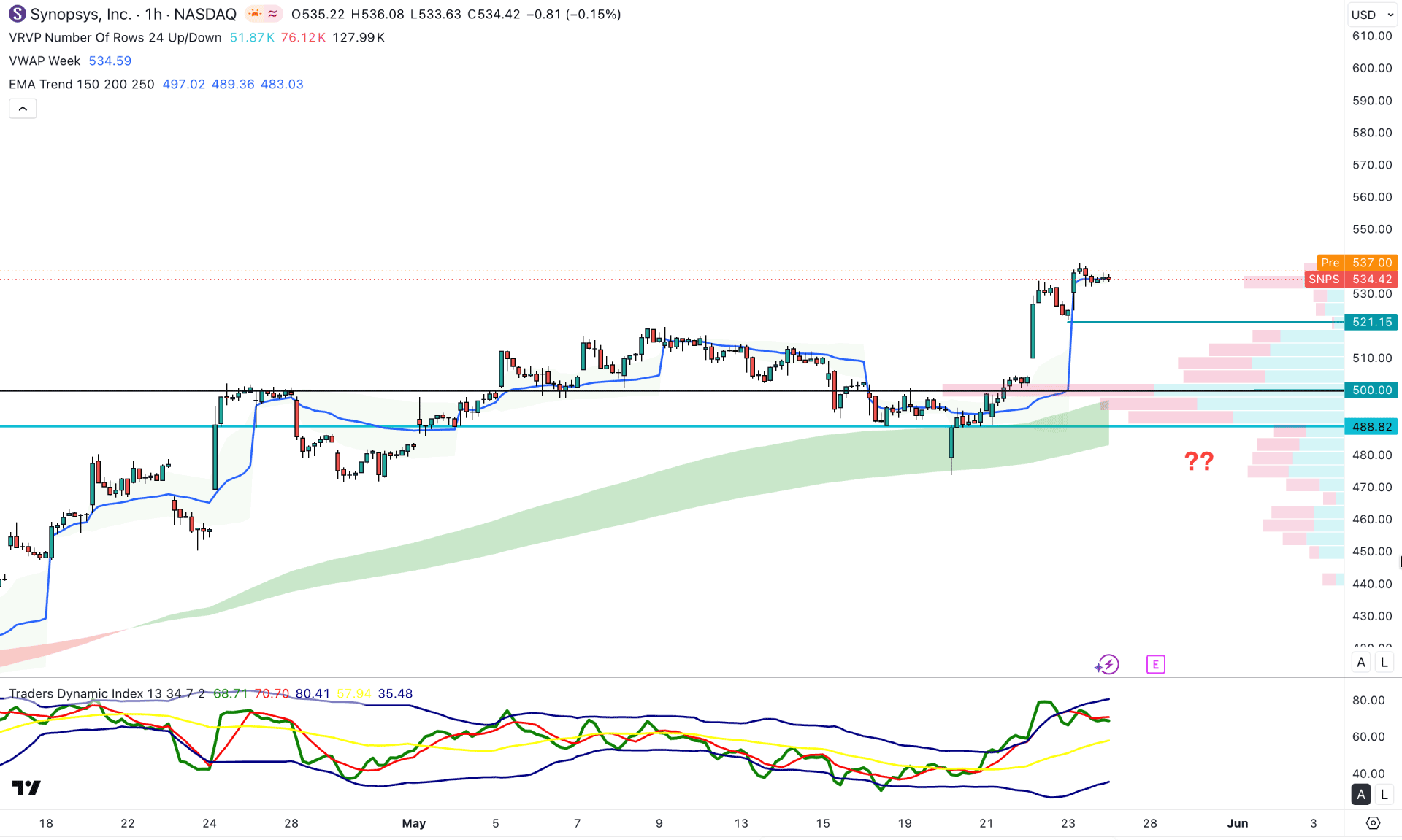Click the Synopsys symbol logo icon
The image size is (1402, 840).
pyautogui.click(x=17, y=14)
